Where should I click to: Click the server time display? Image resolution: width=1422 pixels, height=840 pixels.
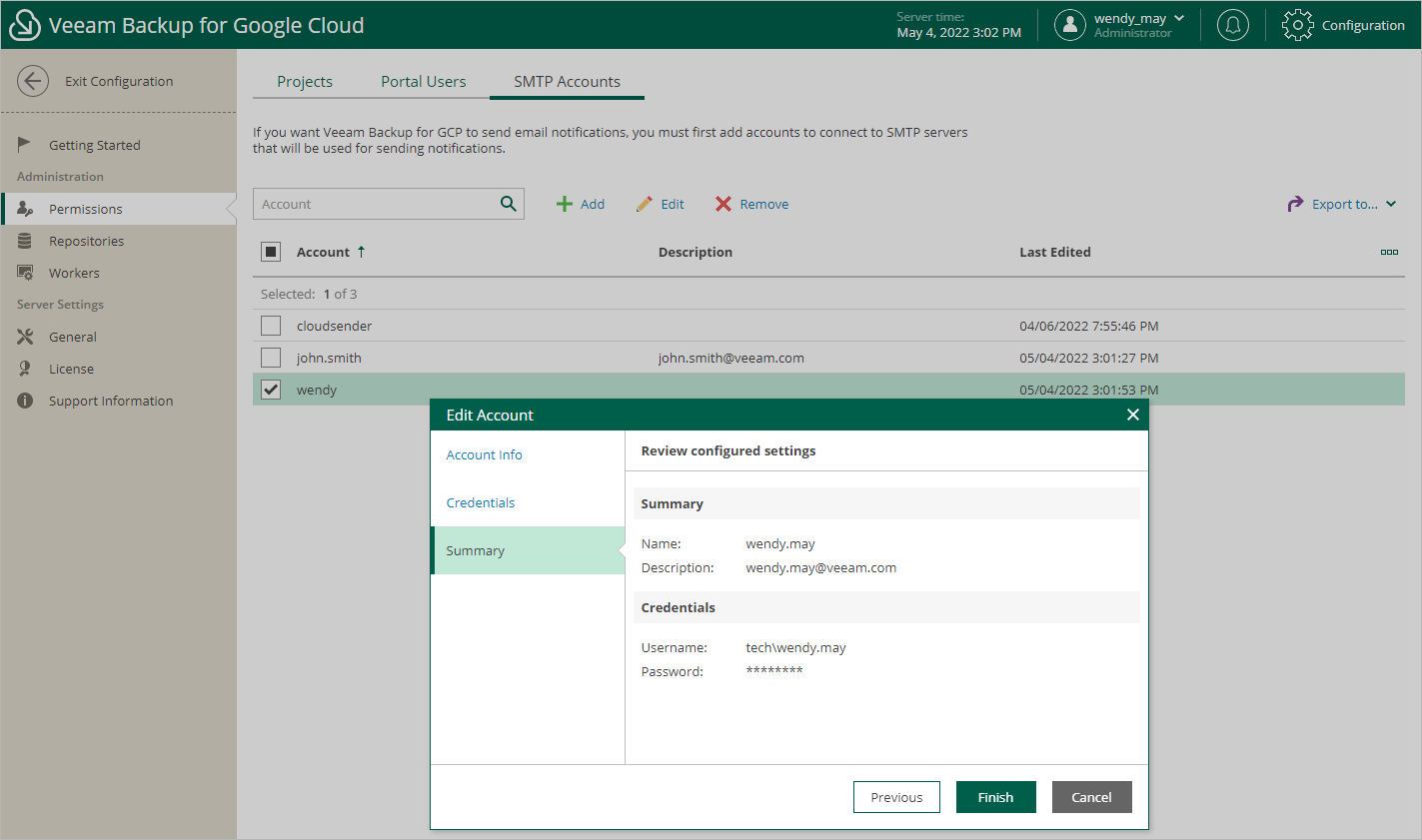958,25
